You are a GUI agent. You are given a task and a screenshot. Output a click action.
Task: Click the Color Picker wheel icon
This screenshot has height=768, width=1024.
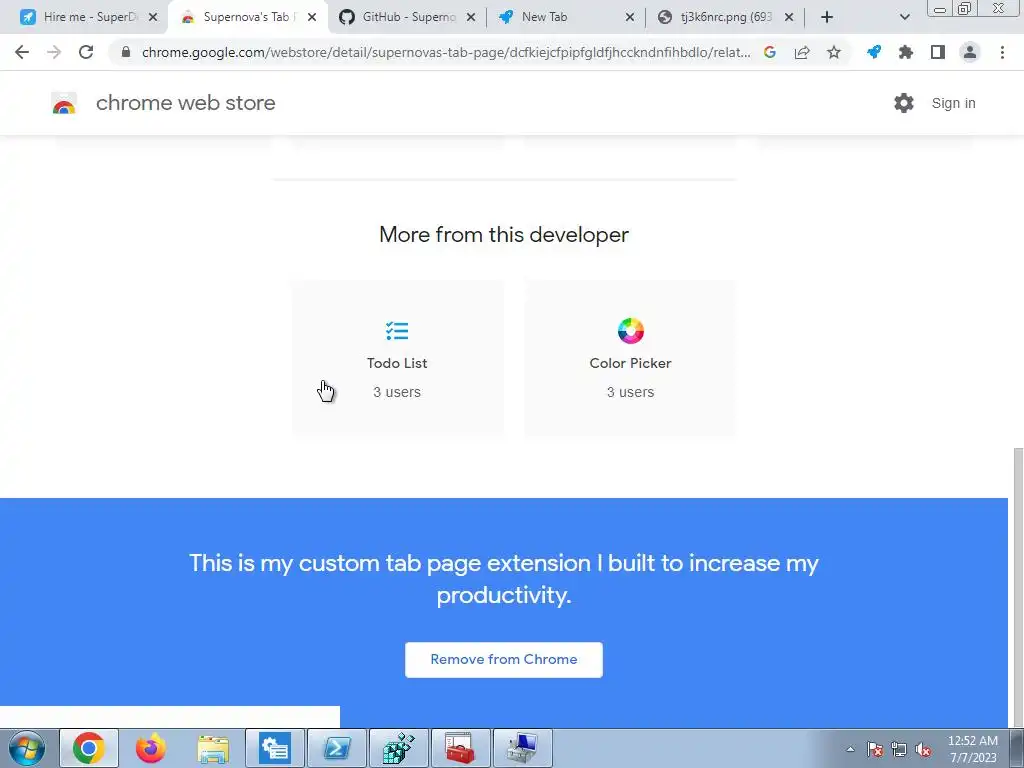tap(631, 331)
